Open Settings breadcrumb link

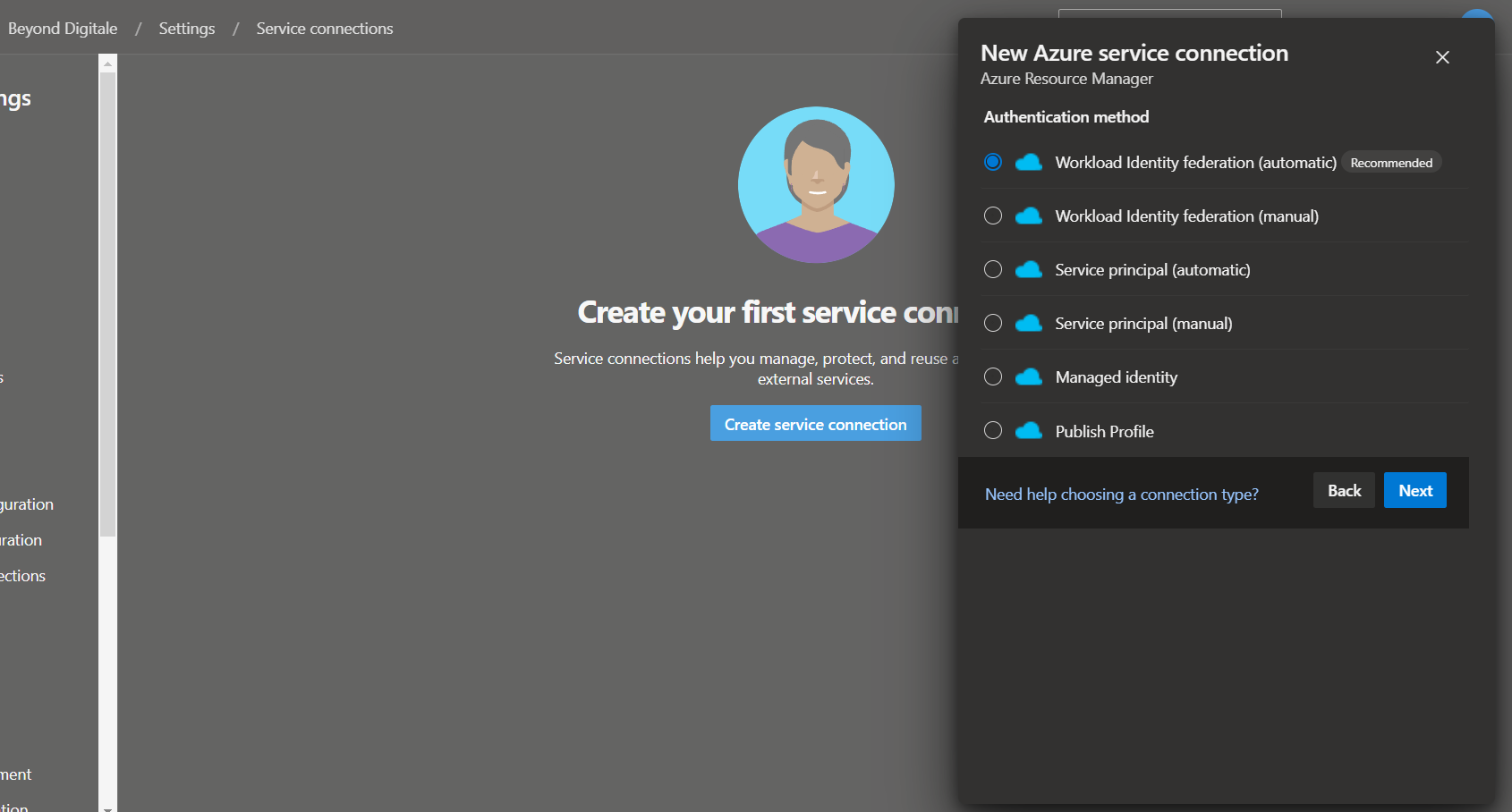click(187, 29)
